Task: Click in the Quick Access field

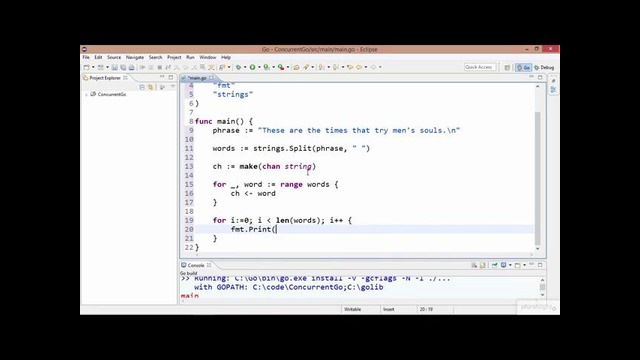Action: click(x=480, y=67)
